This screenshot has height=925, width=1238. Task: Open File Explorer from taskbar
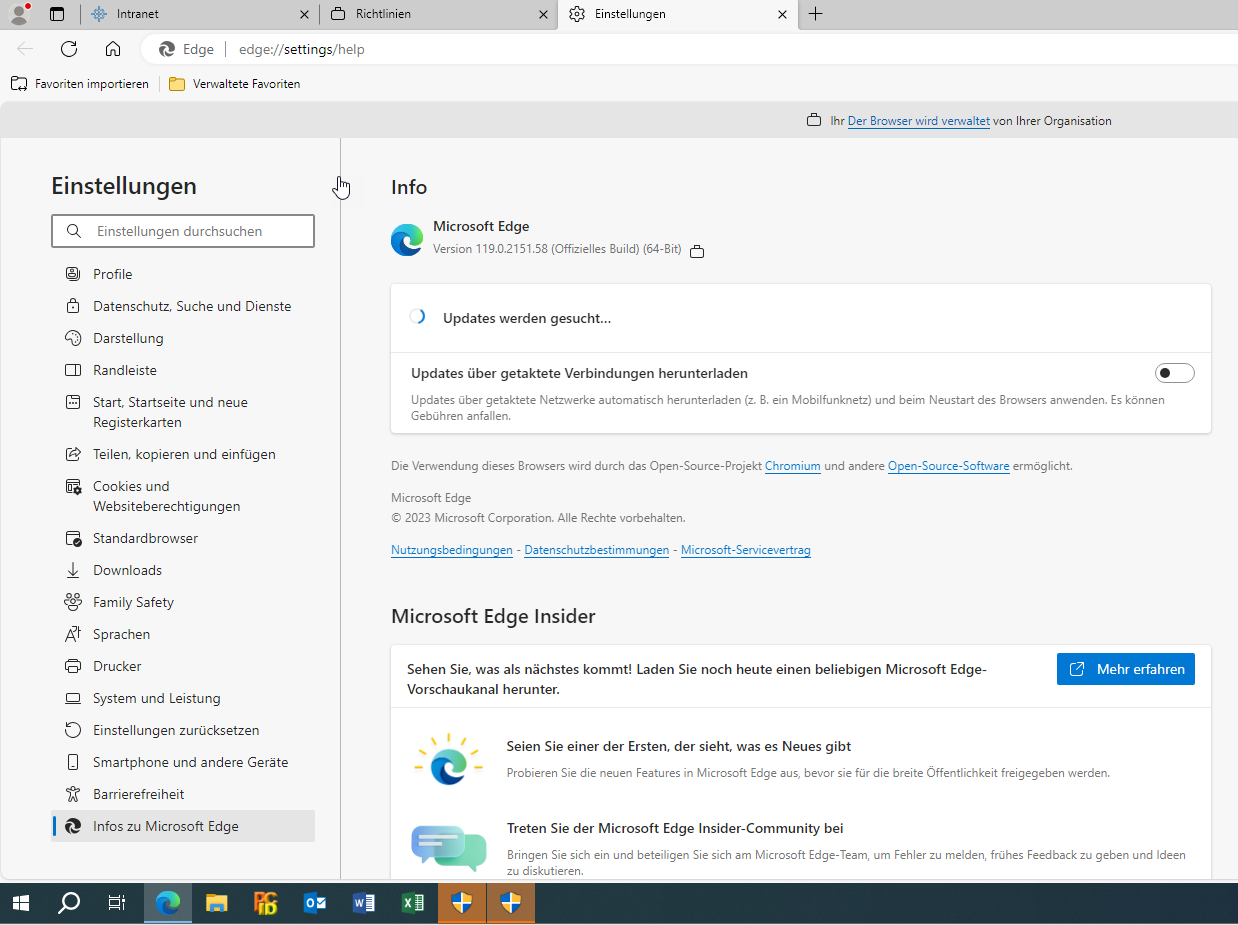pos(216,903)
